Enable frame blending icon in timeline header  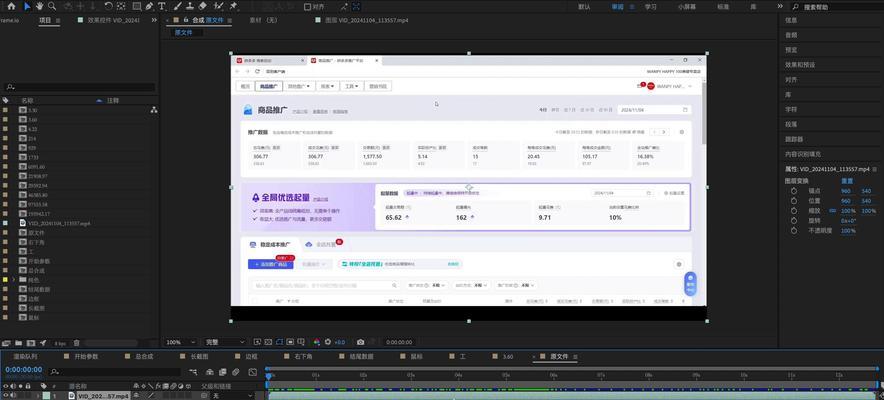pos(223,372)
